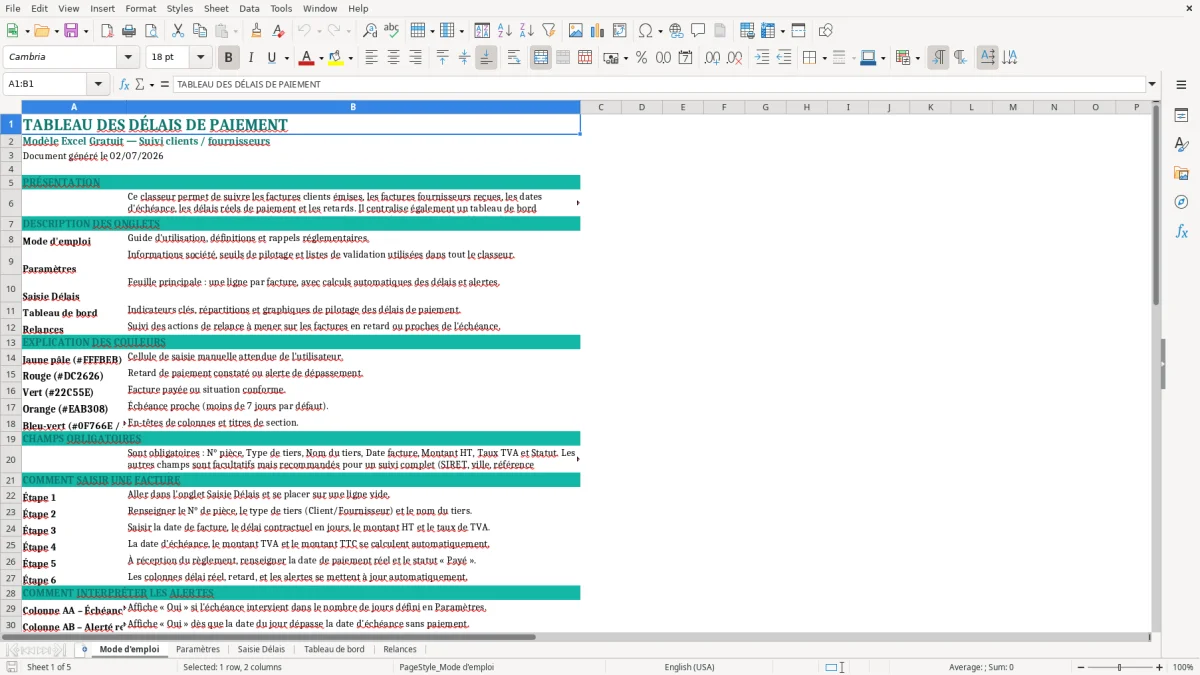Click the Insert Special Character omega icon
Image resolution: width=1200 pixels, height=675 pixels.
click(645, 31)
